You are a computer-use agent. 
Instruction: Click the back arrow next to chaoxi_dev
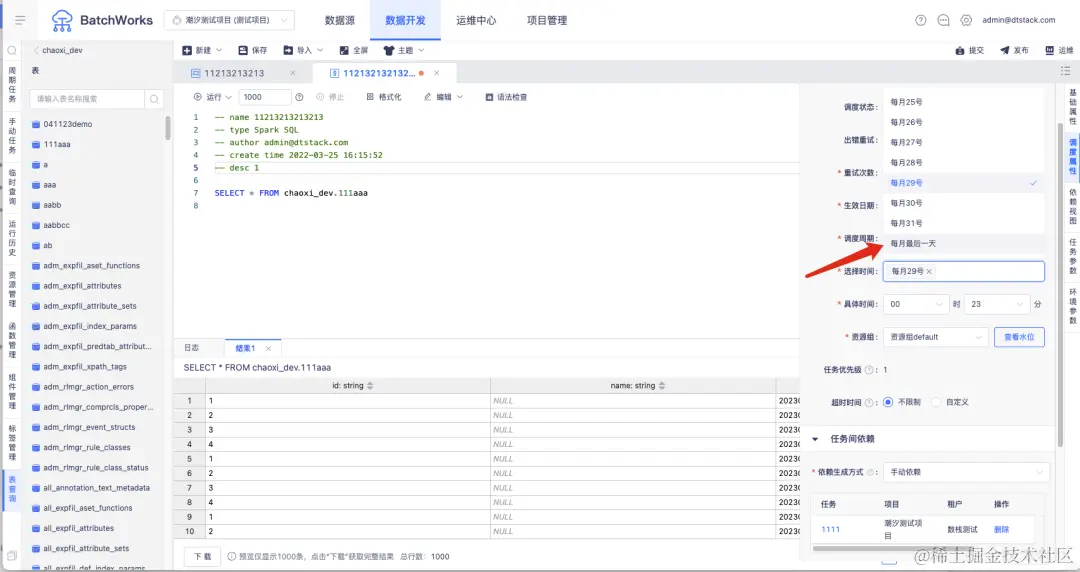(36, 50)
